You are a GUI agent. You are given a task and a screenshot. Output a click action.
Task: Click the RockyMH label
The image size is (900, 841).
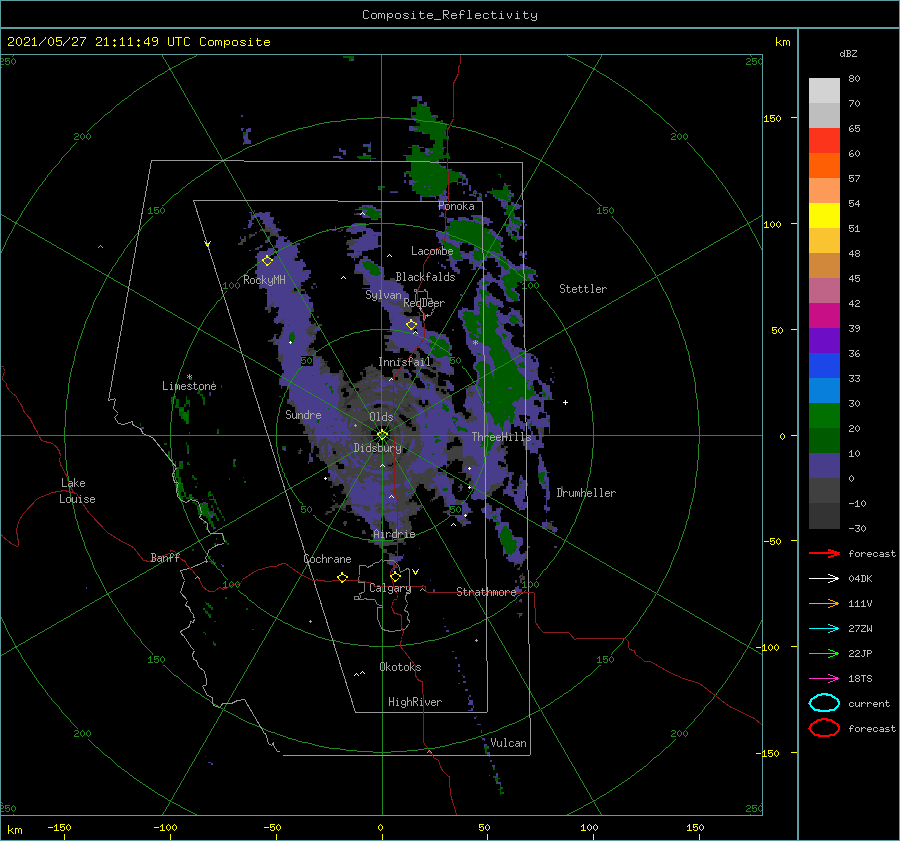coord(265,280)
